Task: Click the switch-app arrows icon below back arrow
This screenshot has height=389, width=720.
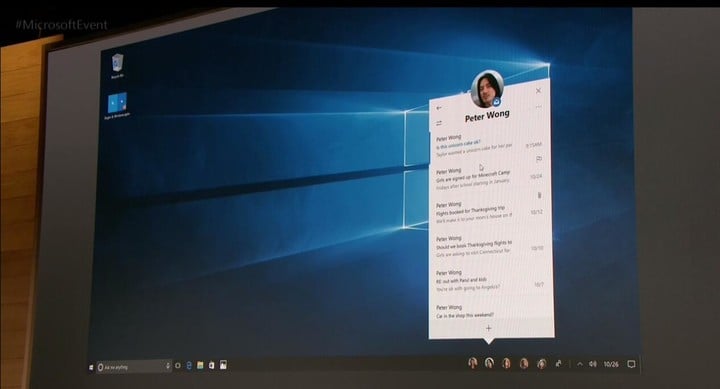Action: point(439,123)
